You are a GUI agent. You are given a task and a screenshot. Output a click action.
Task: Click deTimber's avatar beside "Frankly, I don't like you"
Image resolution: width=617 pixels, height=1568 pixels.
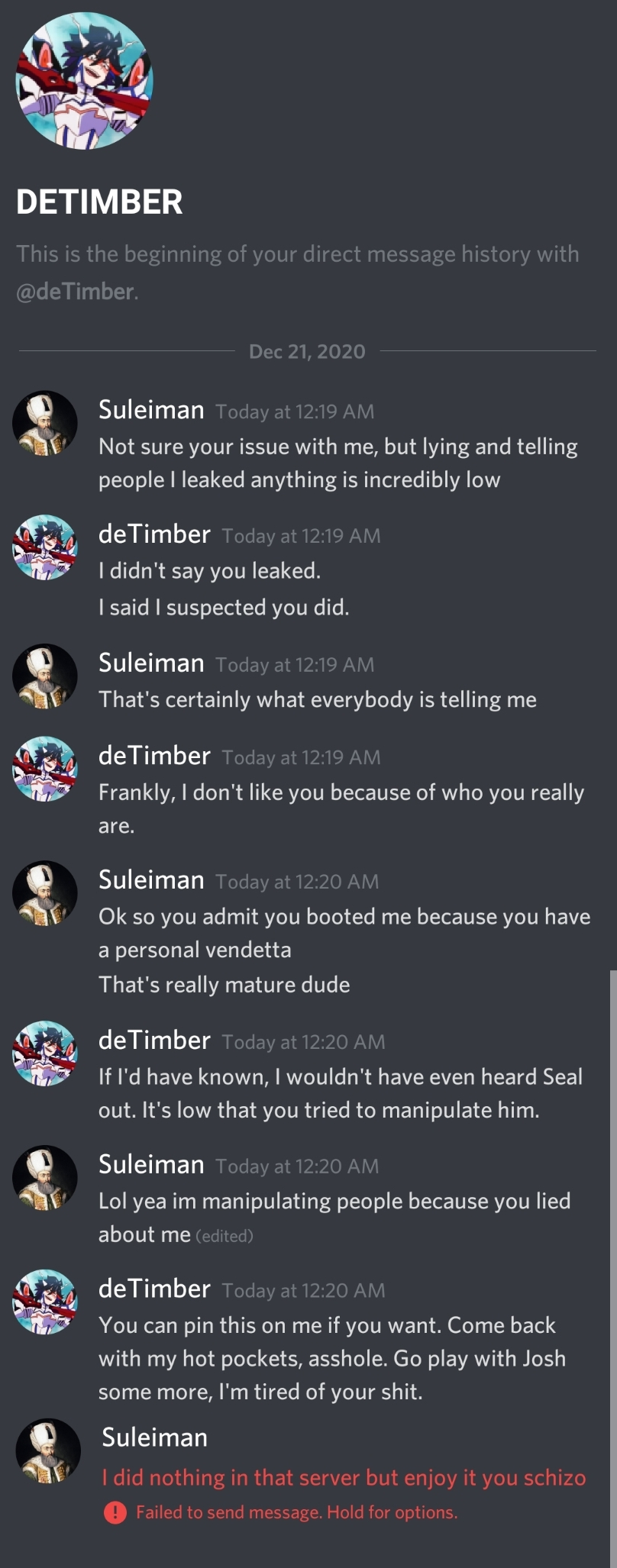pos(45,769)
